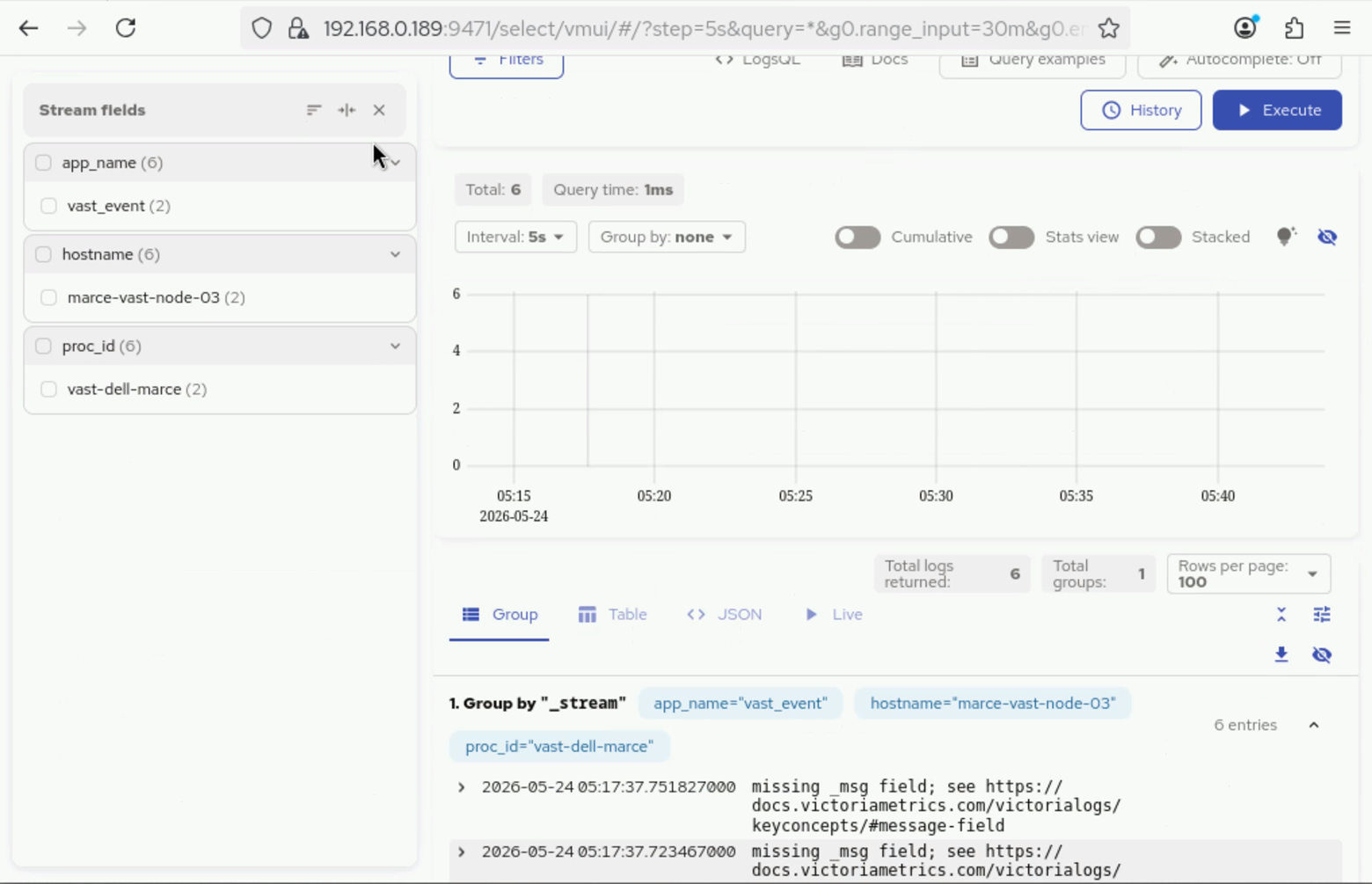Open the Docs link

click(875, 60)
